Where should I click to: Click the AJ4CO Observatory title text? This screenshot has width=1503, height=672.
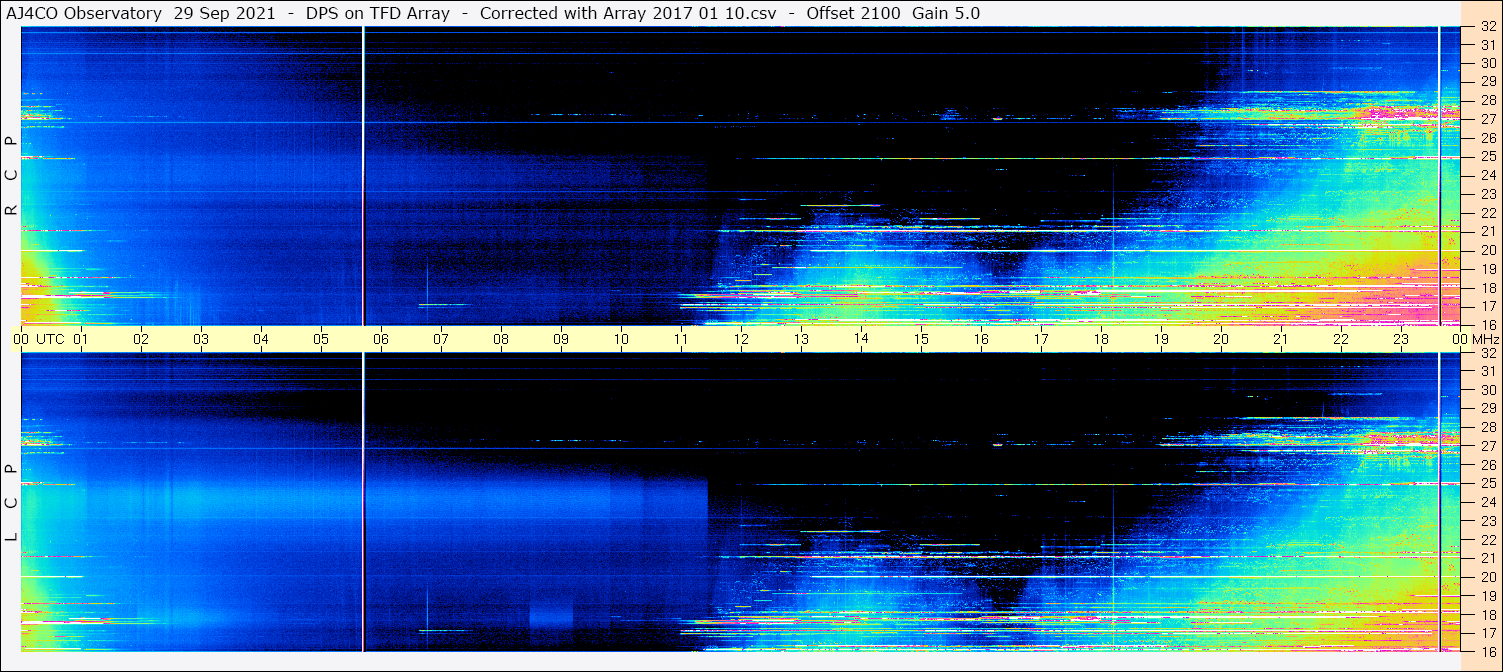tap(84, 13)
